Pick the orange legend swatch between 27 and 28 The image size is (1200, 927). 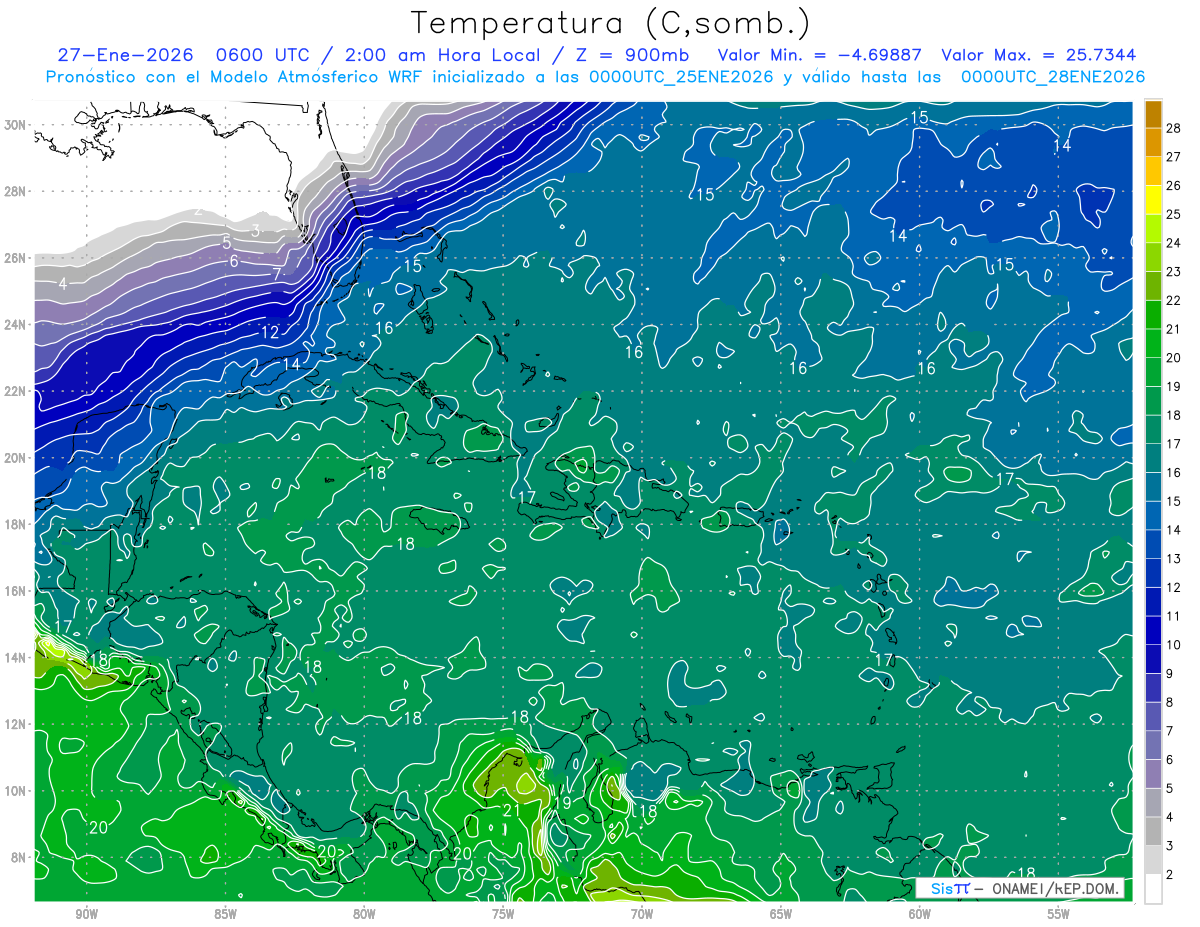tap(1153, 142)
